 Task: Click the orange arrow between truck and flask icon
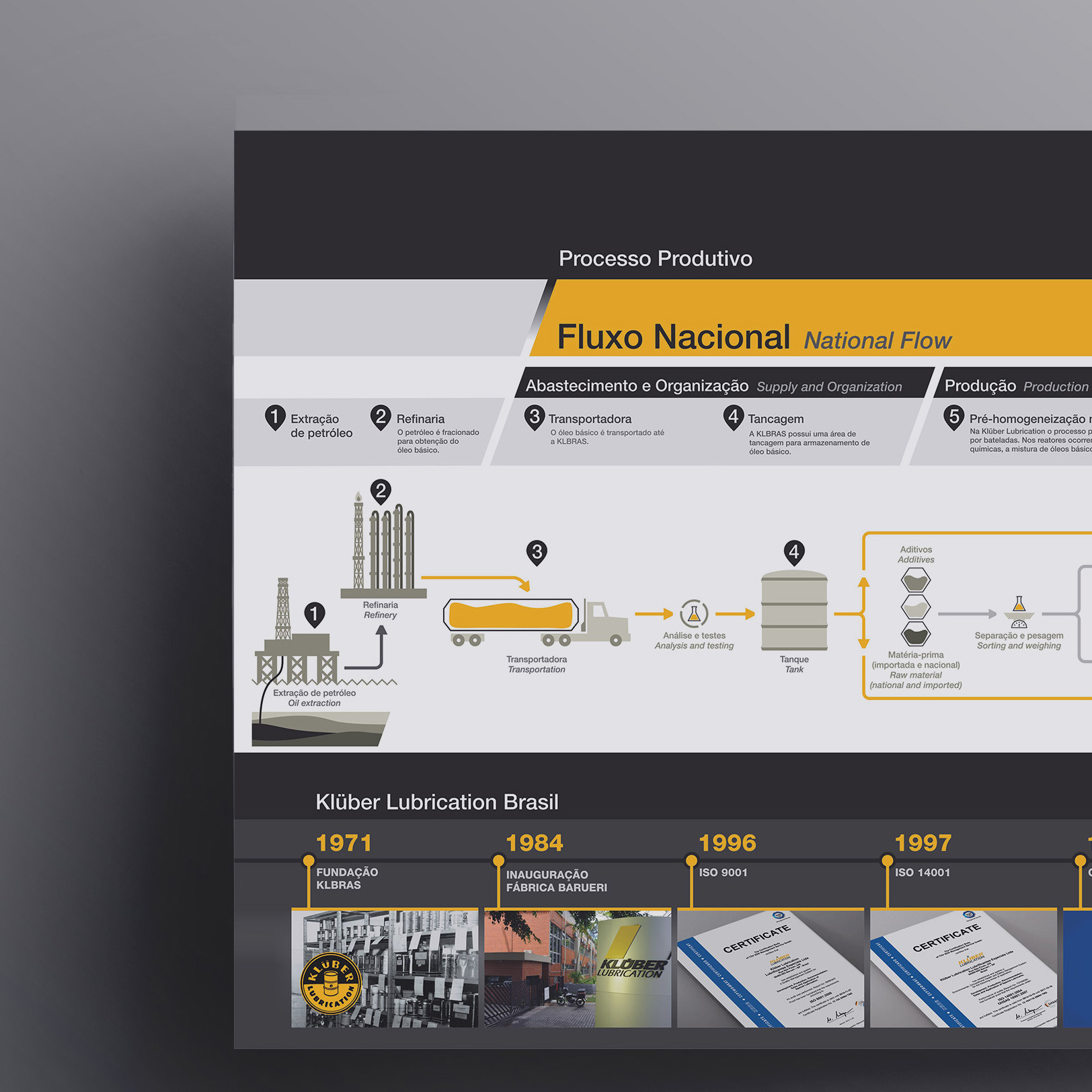point(654,614)
